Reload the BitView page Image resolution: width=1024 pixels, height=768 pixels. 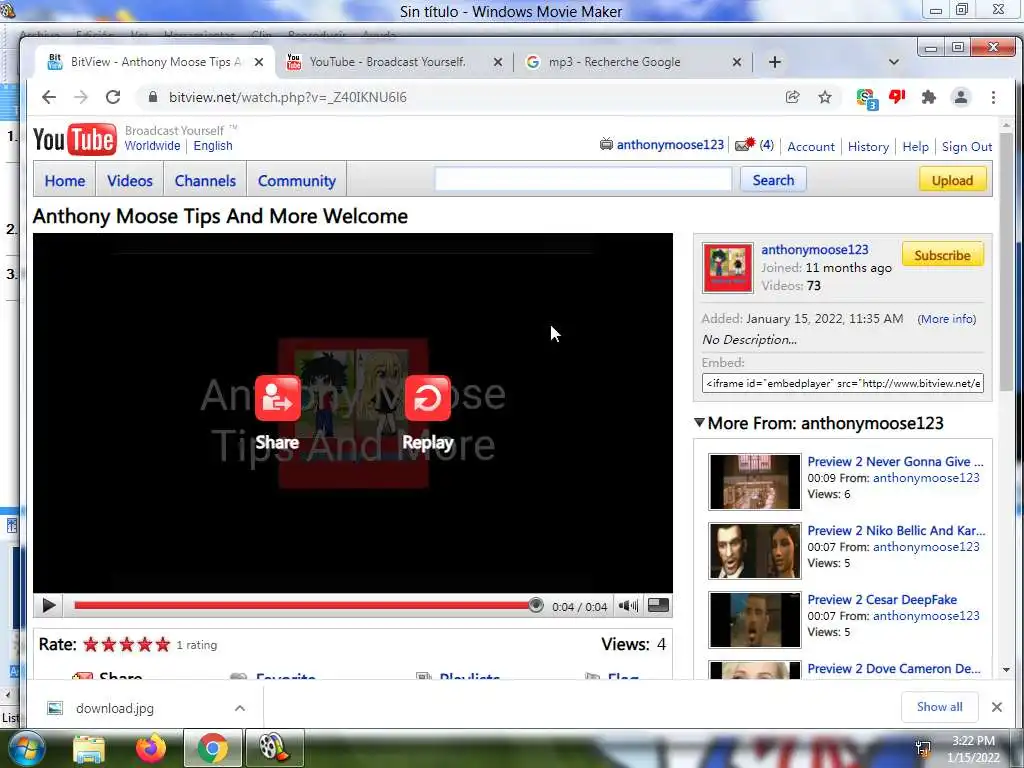pos(113,97)
